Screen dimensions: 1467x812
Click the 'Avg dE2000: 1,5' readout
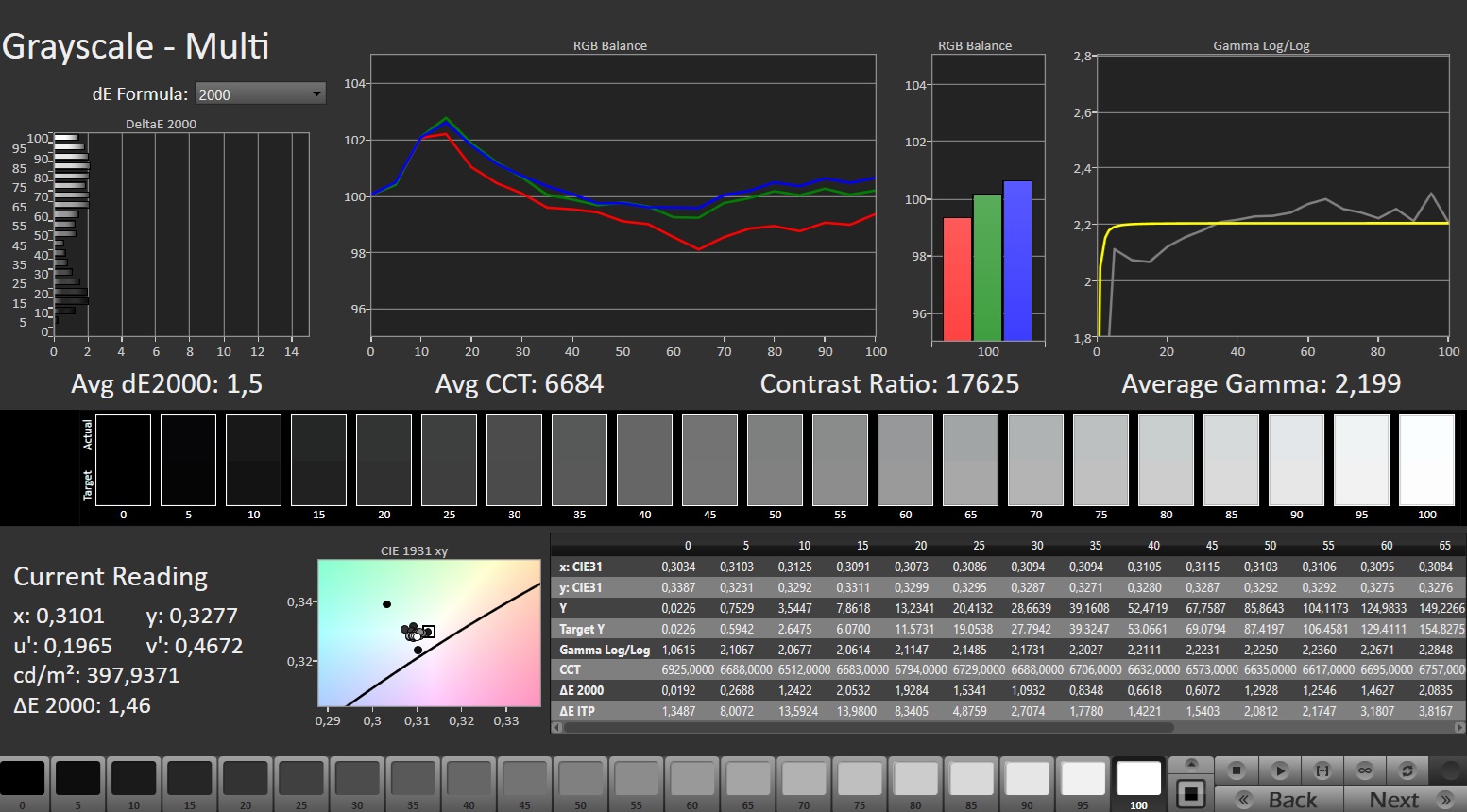click(167, 384)
